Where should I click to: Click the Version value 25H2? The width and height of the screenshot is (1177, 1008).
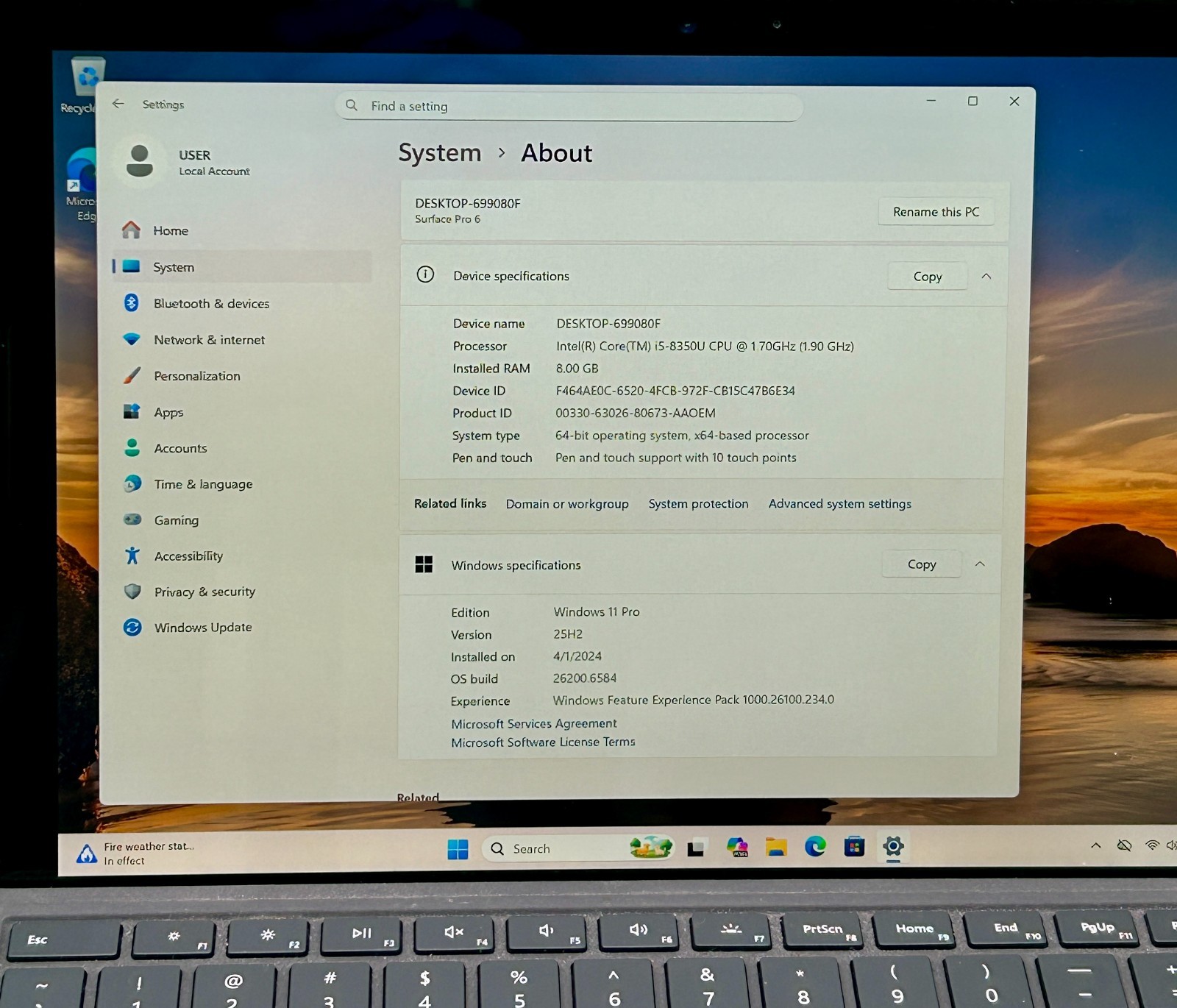[x=568, y=634]
